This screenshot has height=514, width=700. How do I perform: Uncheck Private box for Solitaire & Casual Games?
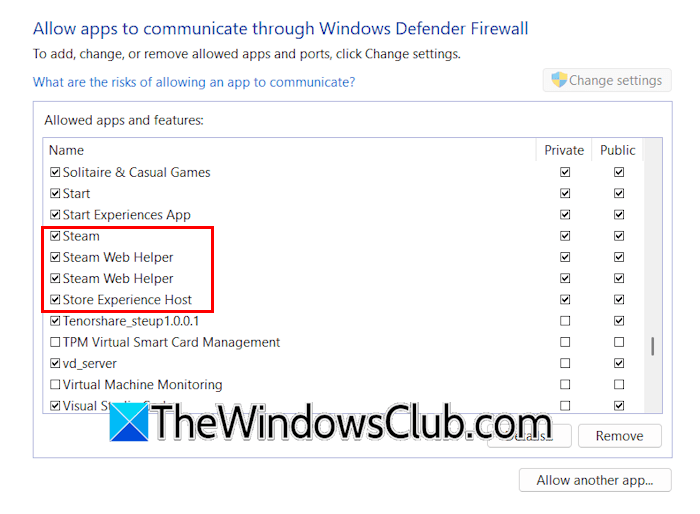point(565,172)
